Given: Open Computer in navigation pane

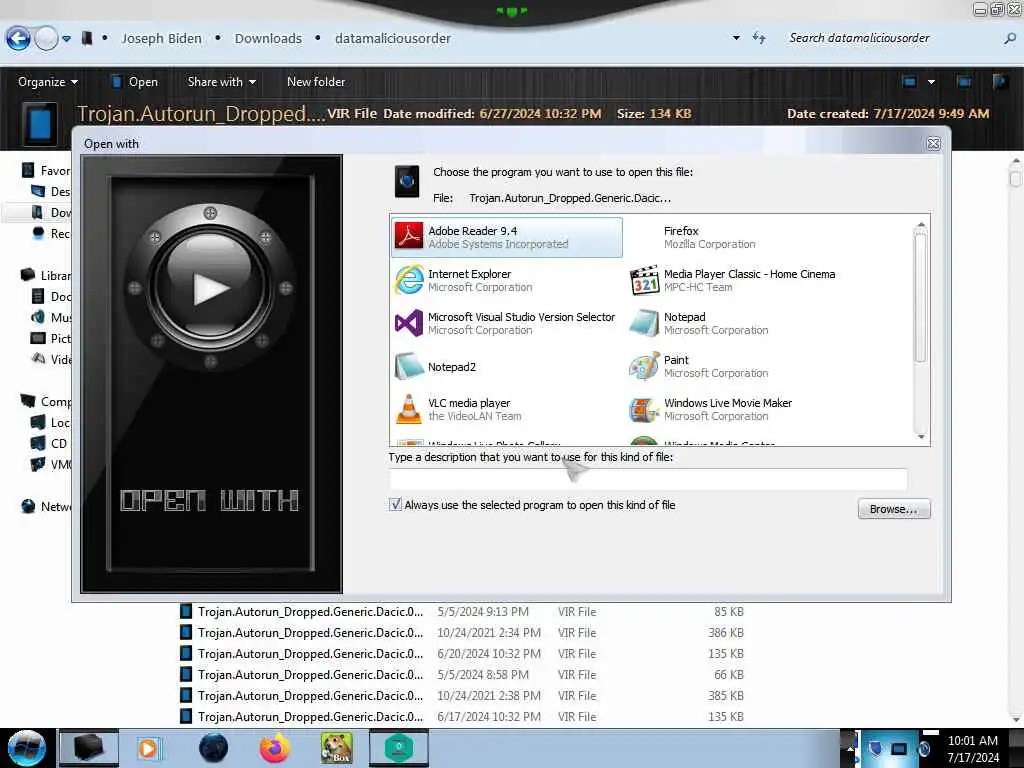Looking at the screenshot, I should click(46, 401).
